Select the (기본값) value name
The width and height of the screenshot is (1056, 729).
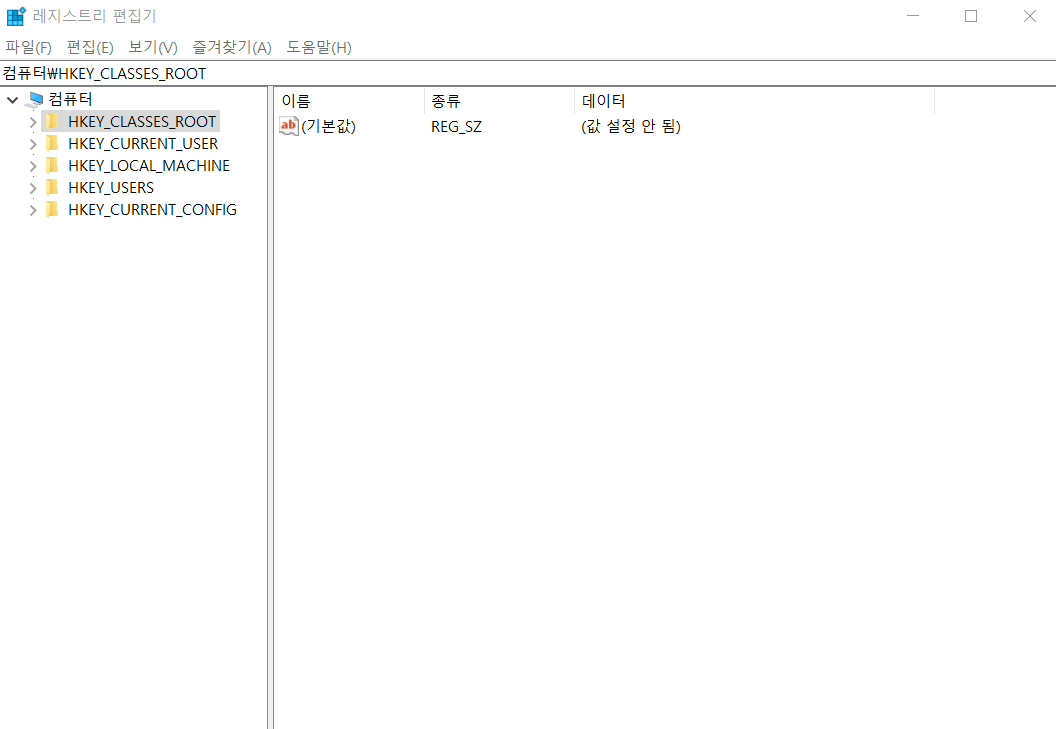pyautogui.click(x=328, y=126)
